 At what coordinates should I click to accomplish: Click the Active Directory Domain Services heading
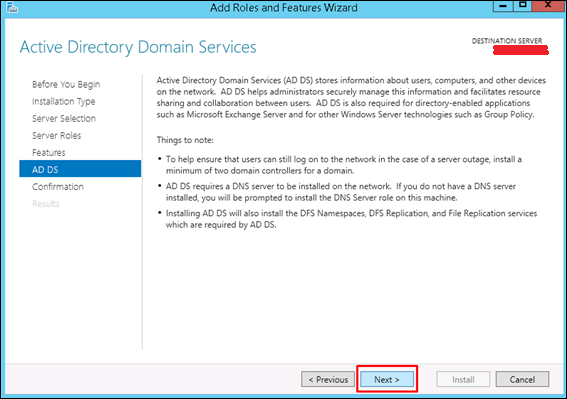(x=138, y=47)
